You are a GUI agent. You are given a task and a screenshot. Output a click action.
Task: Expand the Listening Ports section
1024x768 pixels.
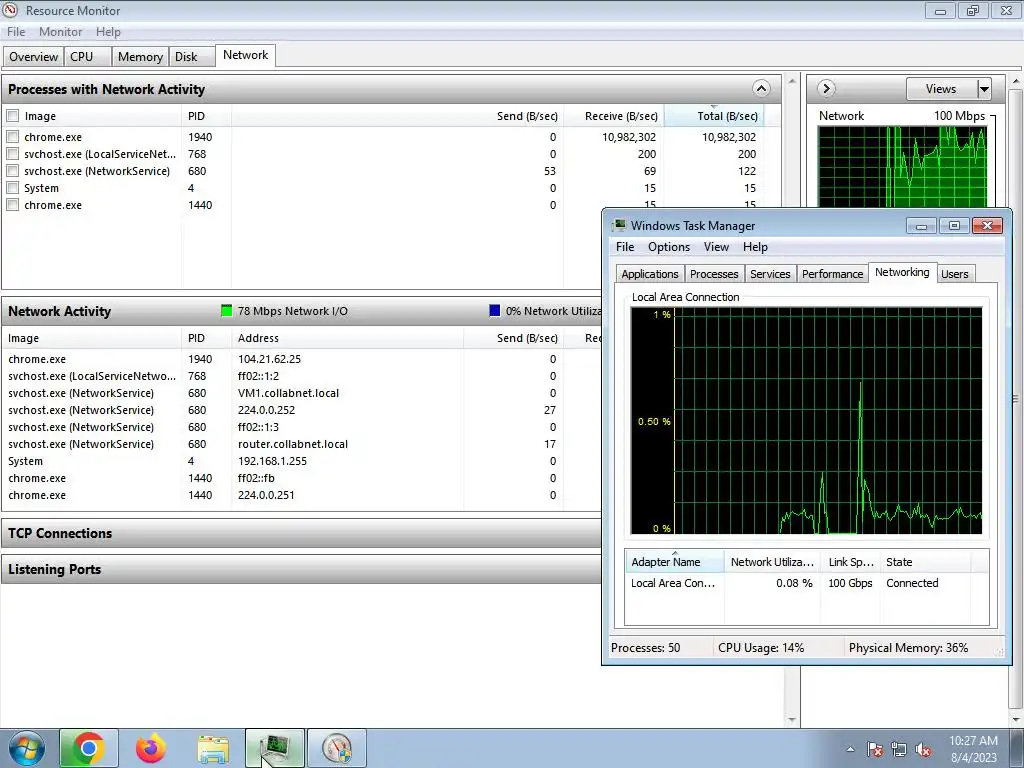(301, 569)
